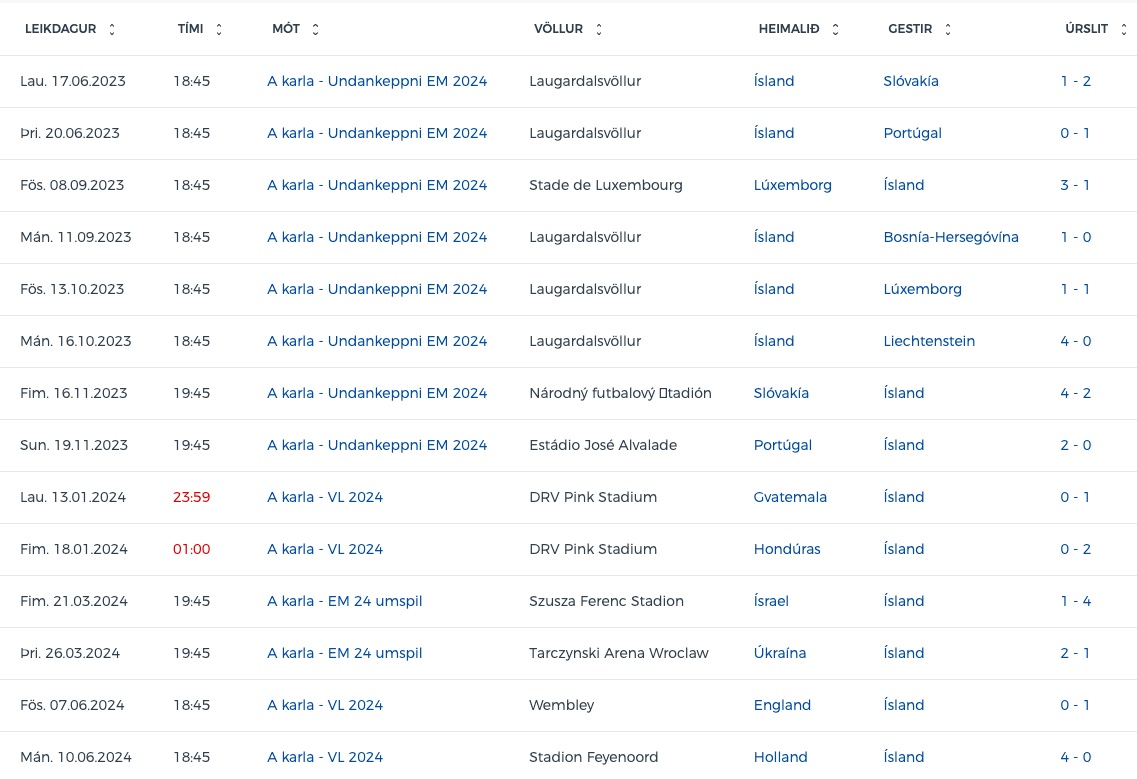The height and width of the screenshot is (779, 1137).
Task: Open Bosnía-Hersegóvína team page
Action: [x=950, y=237]
